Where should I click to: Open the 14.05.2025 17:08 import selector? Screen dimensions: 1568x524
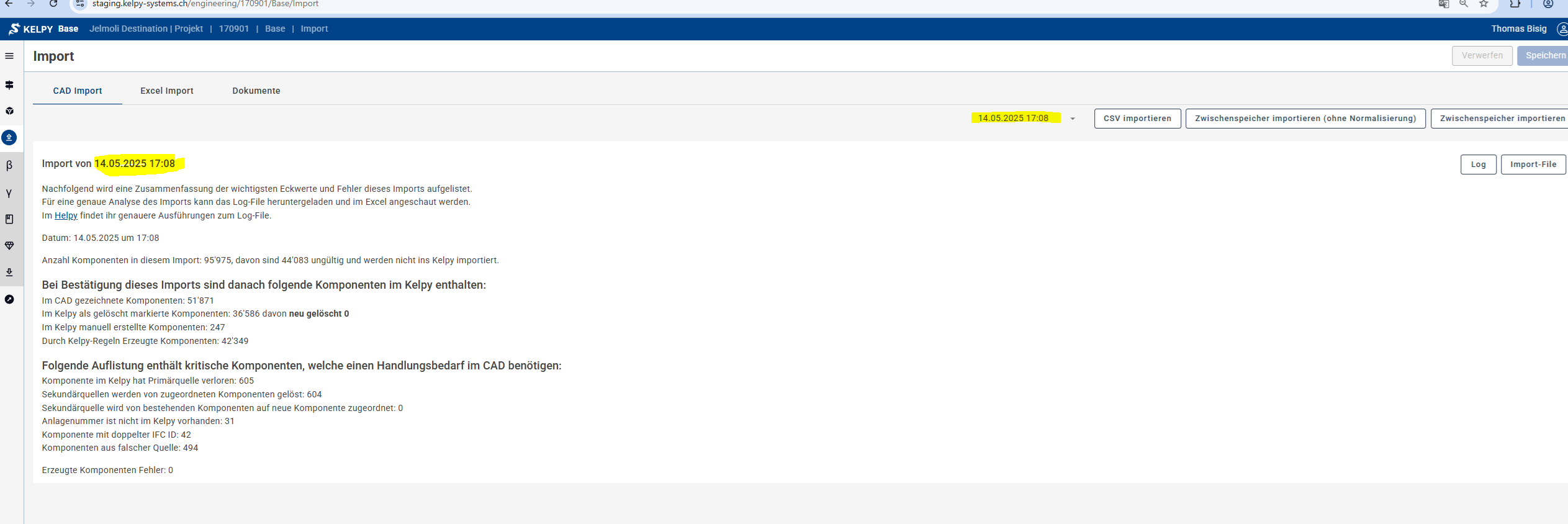click(1013, 118)
